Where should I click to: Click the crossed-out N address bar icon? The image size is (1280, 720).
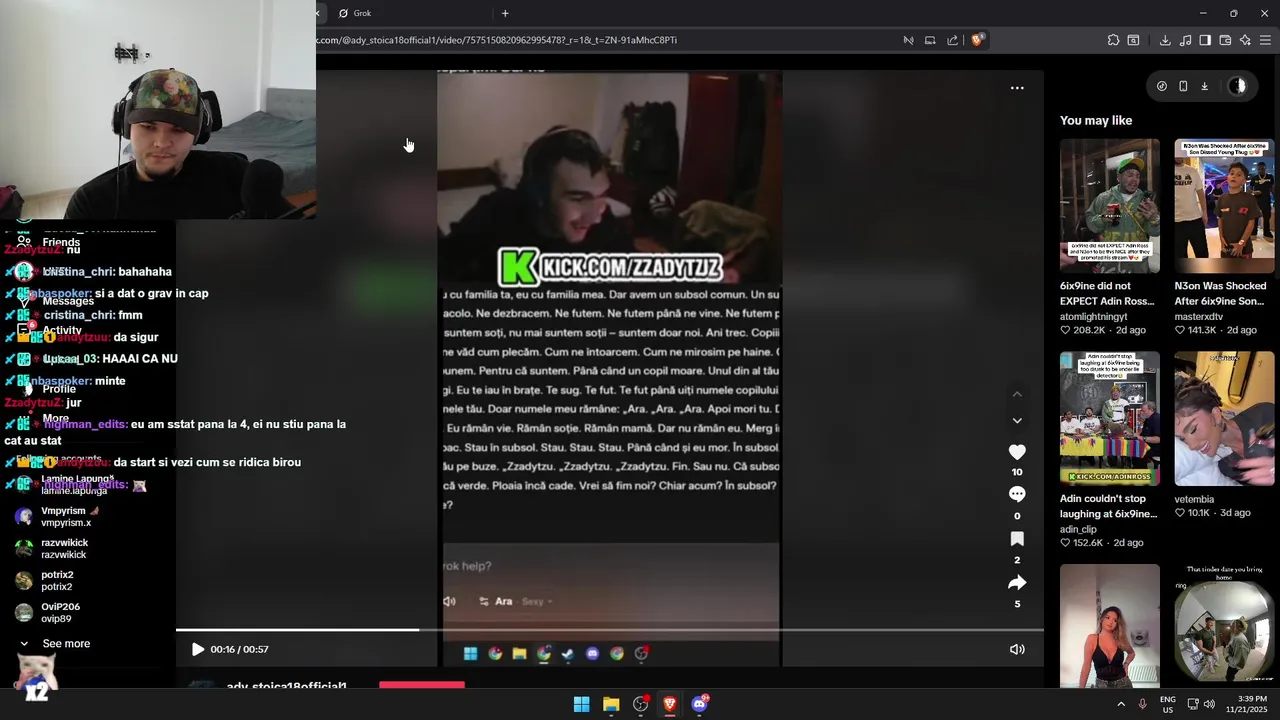[x=908, y=40]
